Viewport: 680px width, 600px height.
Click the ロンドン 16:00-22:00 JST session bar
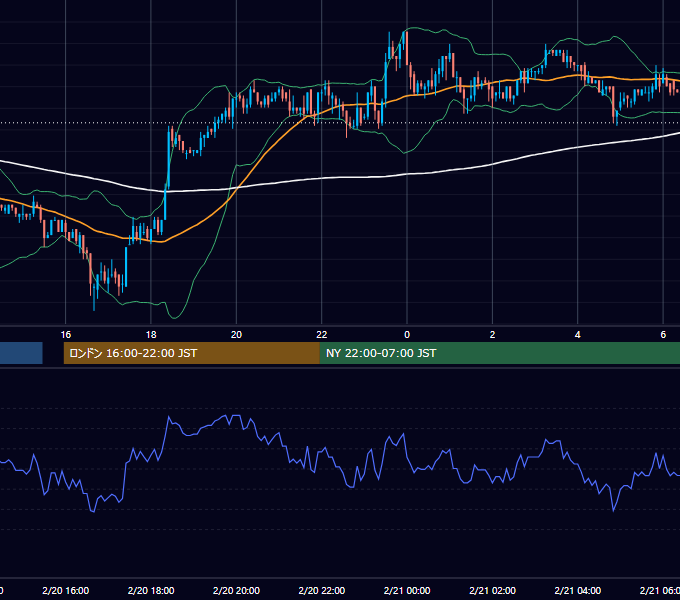191,353
